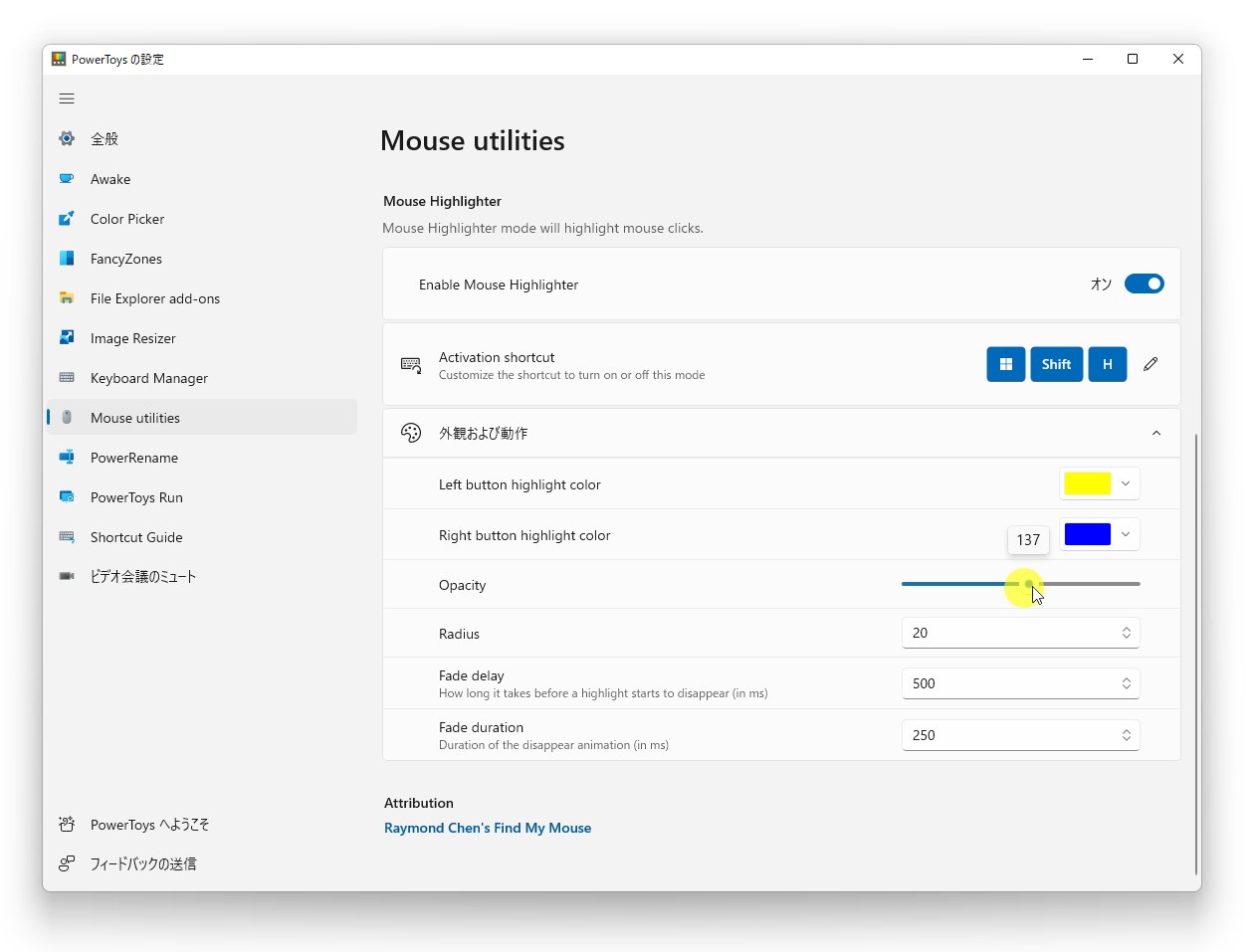Edit activation shortcut with pencil icon
This screenshot has height=952, width=1255.
pyautogui.click(x=1150, y=364)
